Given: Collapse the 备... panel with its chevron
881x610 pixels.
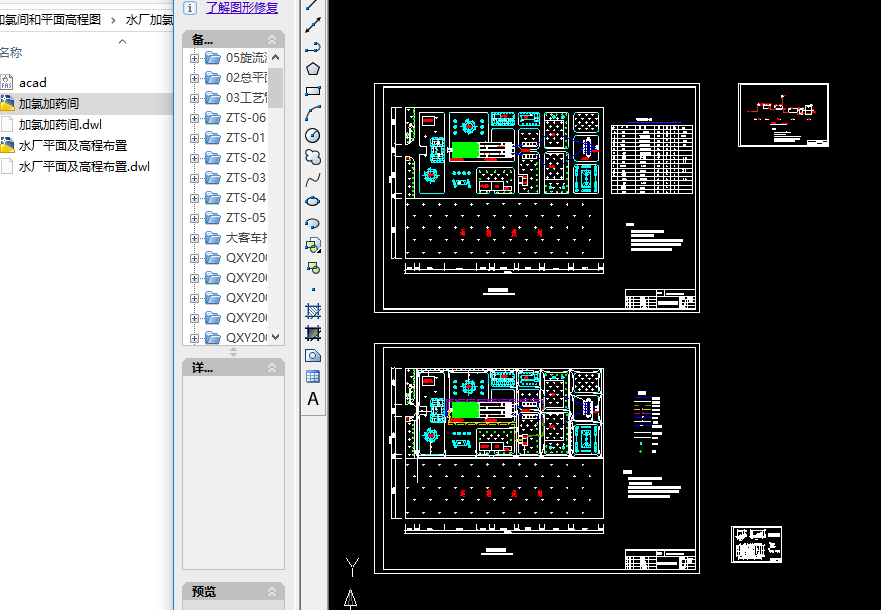Looking at the screenshot, I should pyautogui.click(x=272, y=39).
